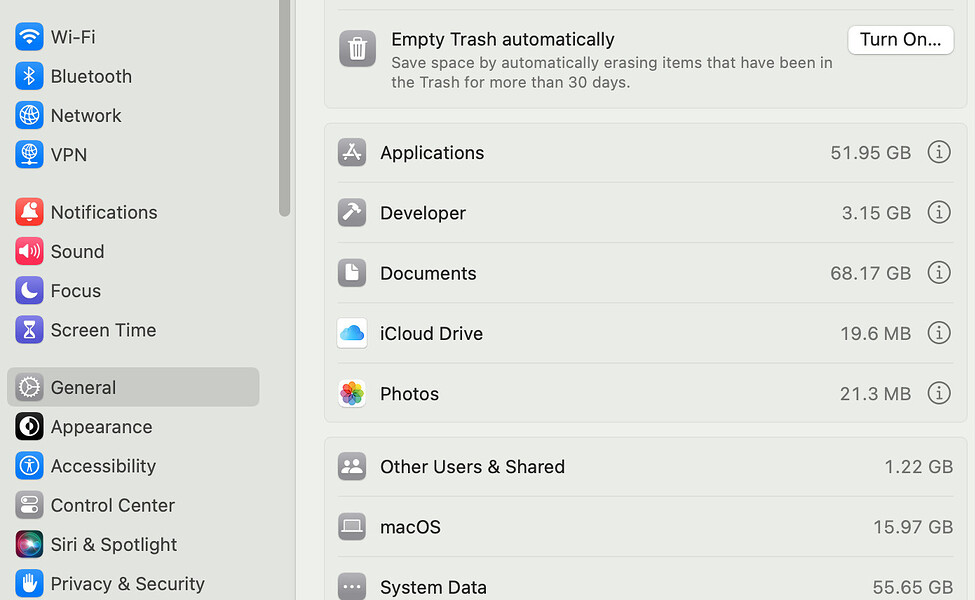The height and width of the screenshot is (600, 975).
Task: Open the VPN globe icon
Action: click(x=29, y=154)
